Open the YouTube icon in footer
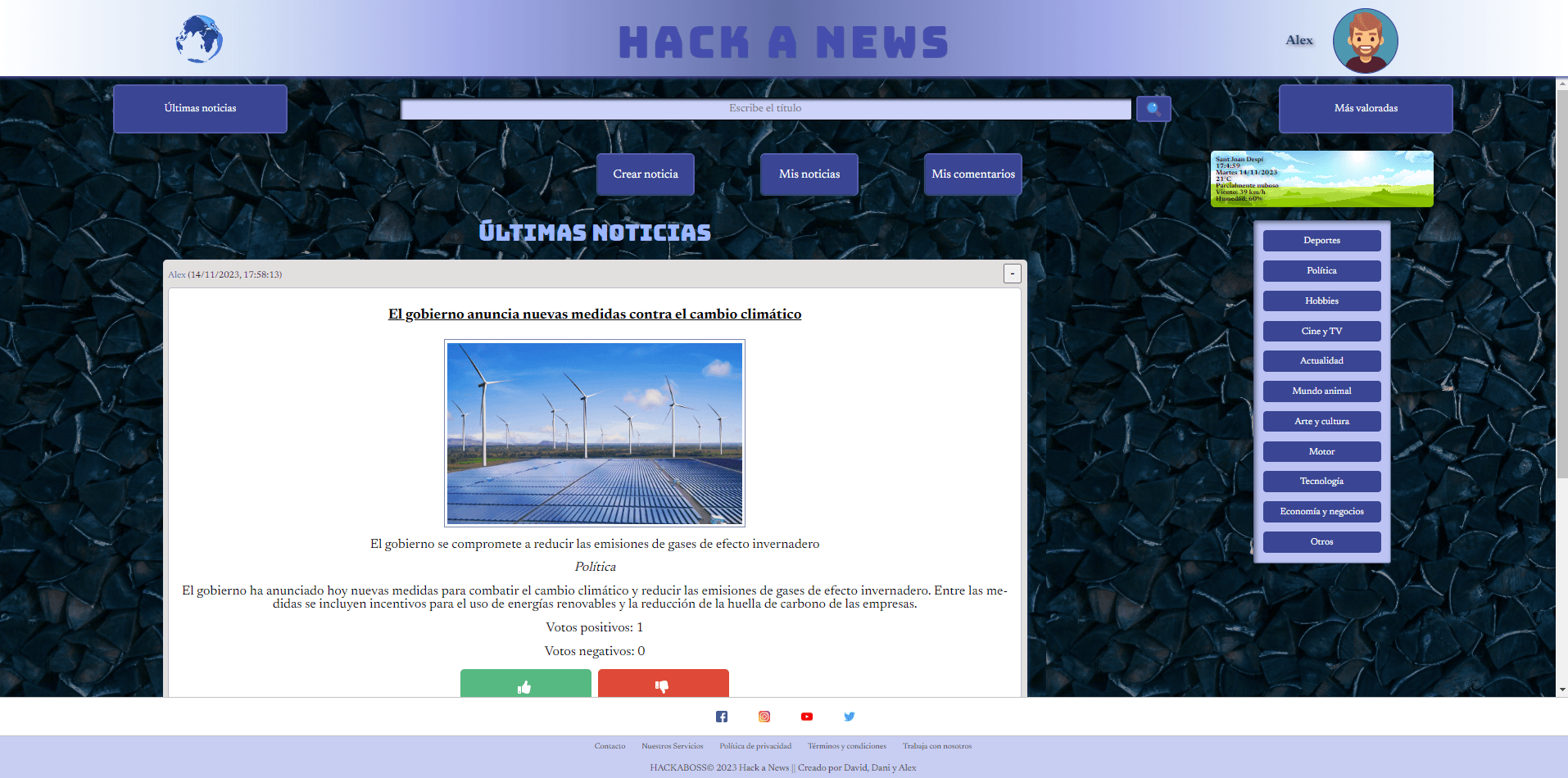 coord(807,717)
